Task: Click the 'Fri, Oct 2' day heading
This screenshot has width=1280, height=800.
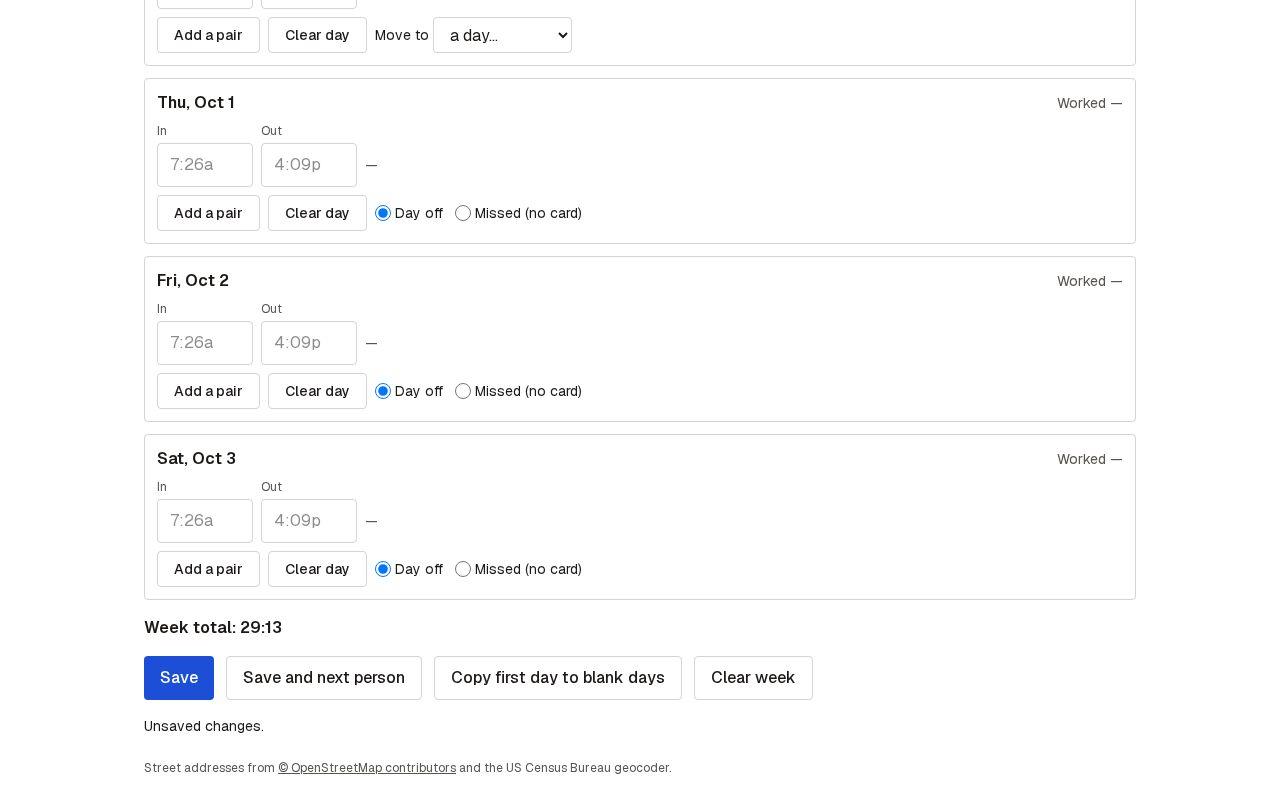Action: click(x=193, y=281)
